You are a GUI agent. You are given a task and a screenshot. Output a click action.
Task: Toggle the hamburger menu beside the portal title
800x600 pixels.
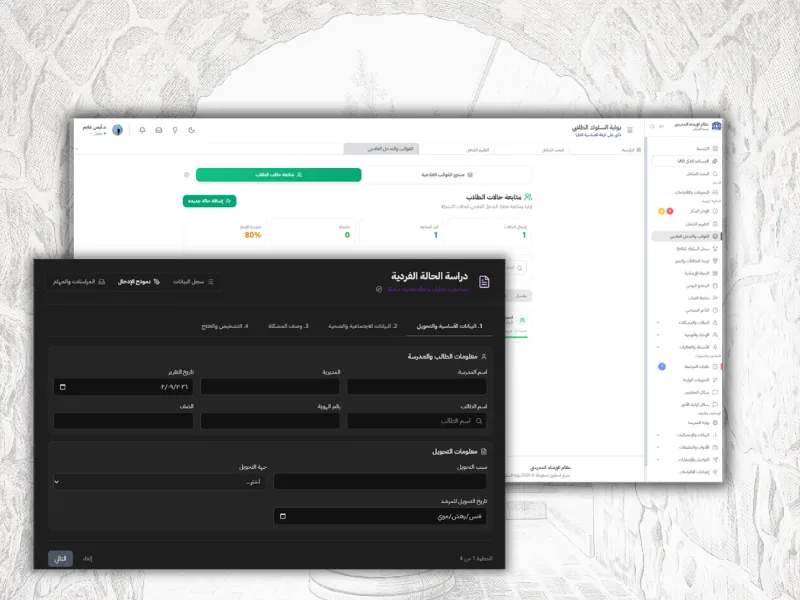(630, 130)
